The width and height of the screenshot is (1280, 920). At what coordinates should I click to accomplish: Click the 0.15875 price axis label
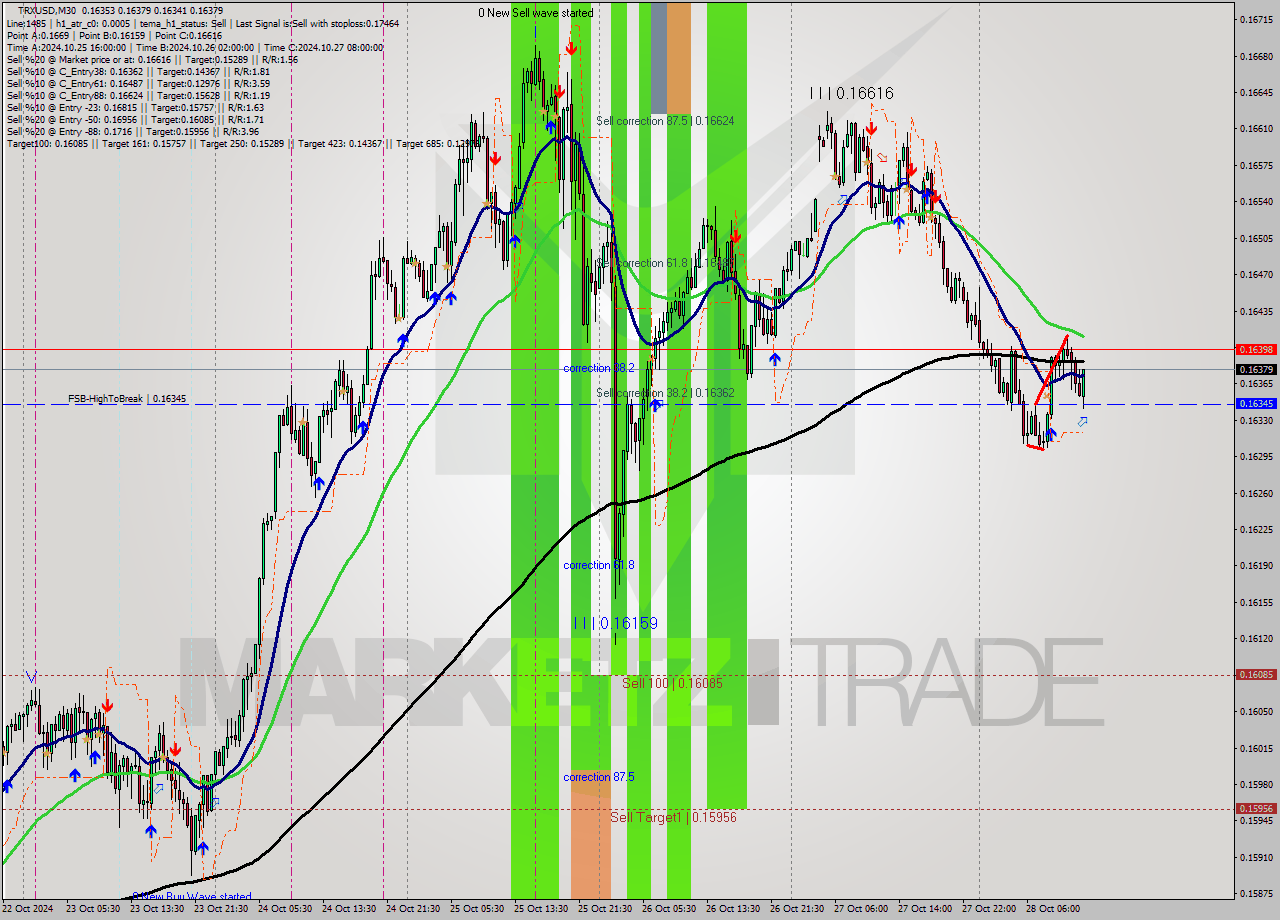1256,894
